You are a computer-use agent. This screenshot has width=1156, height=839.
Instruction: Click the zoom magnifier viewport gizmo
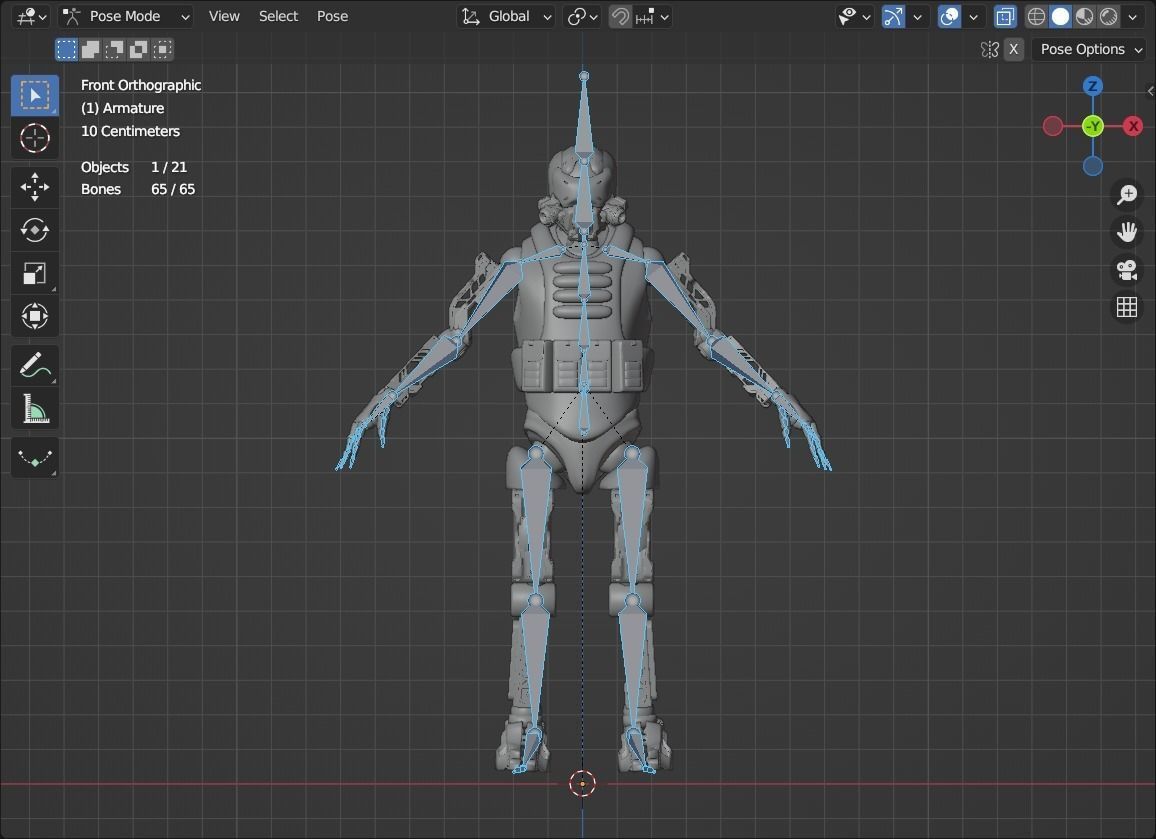[x=1127, y=195]
